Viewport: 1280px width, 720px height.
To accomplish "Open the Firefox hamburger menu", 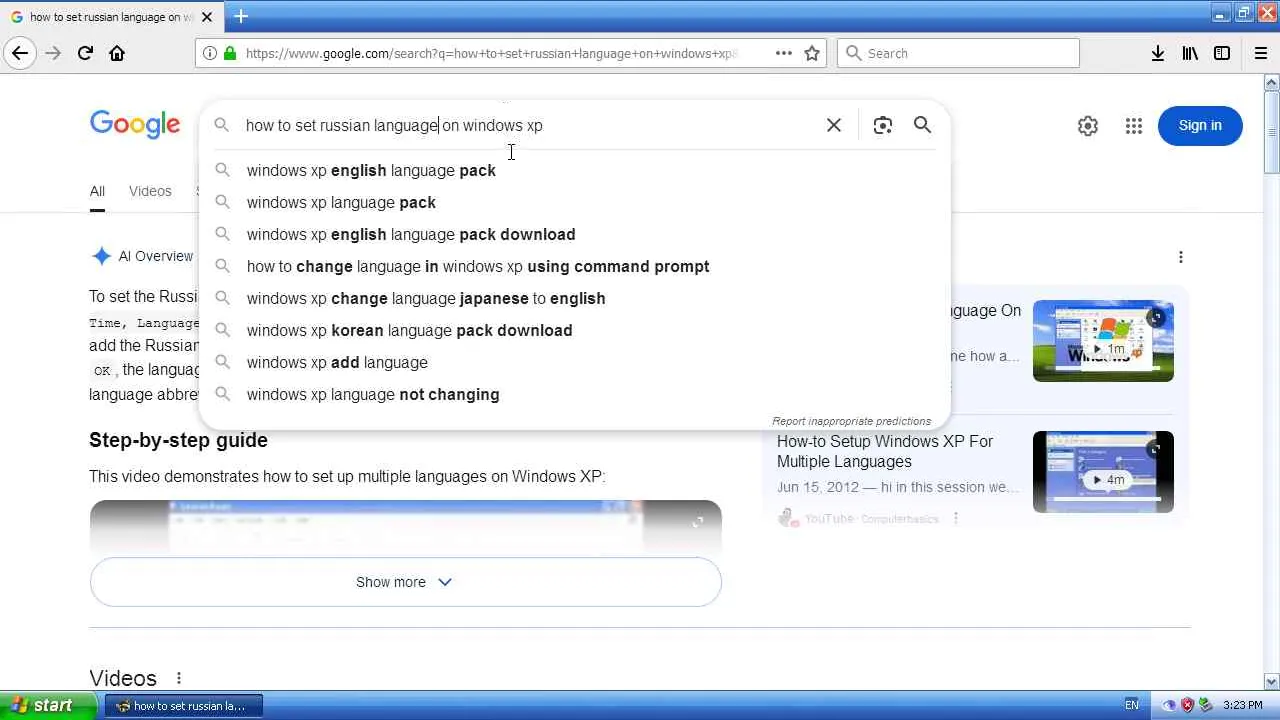I will tap(1260, 53).
